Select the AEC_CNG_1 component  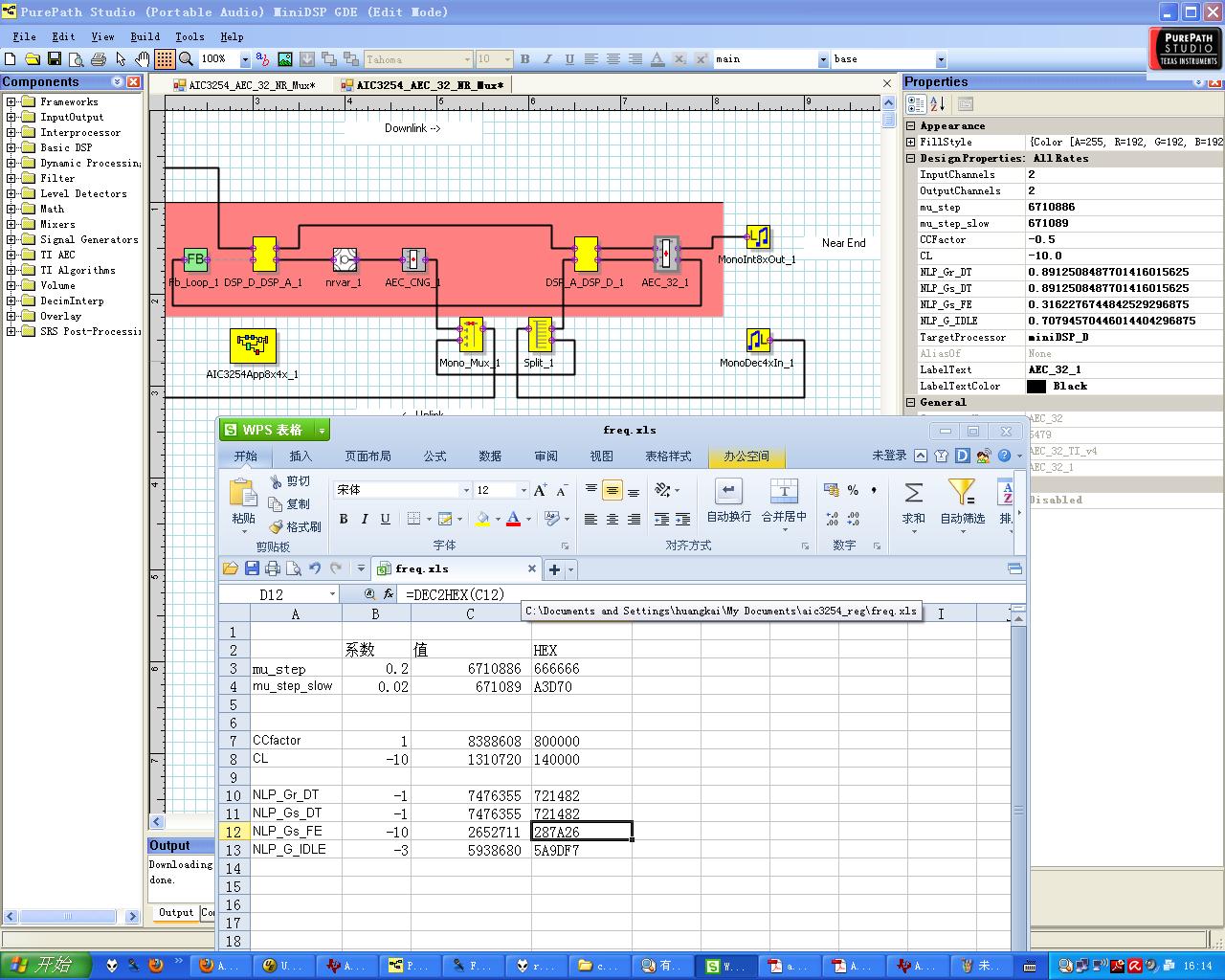click(413, 259)
